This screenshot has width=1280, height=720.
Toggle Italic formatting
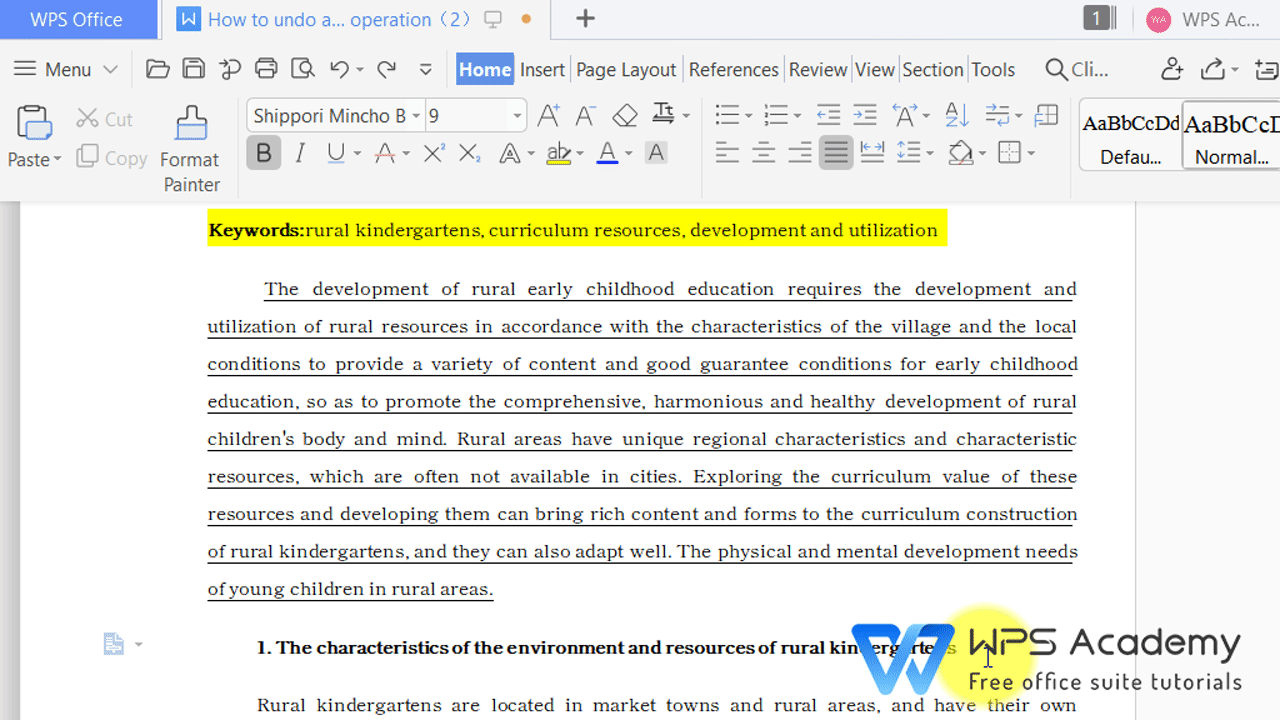point(301,152)
